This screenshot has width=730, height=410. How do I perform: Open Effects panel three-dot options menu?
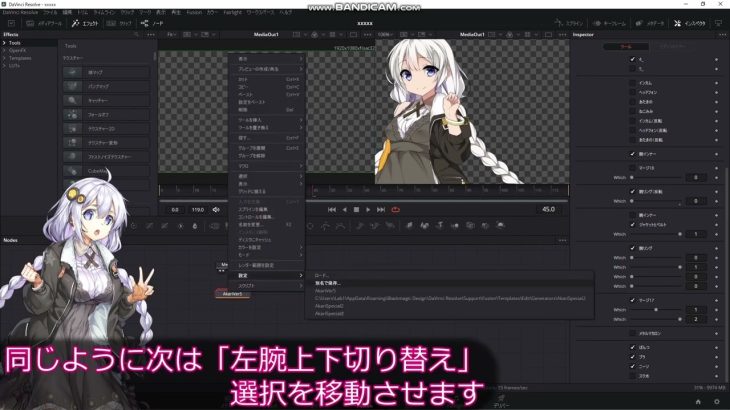151,34
